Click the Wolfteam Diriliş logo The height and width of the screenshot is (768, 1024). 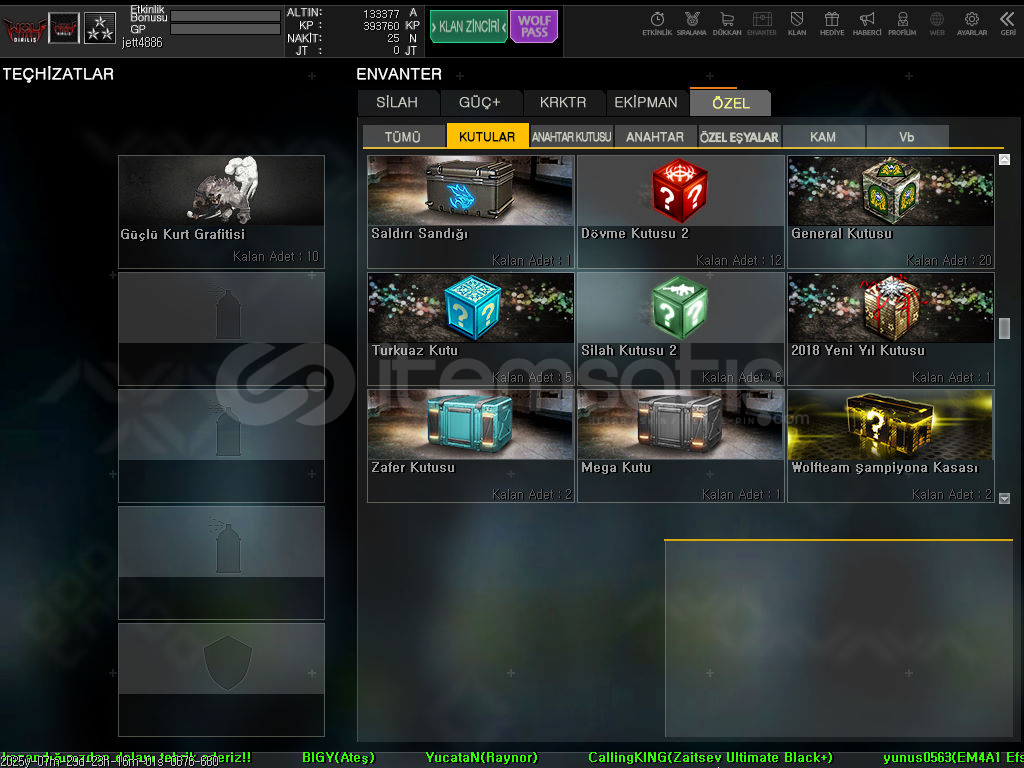pos(24,29)
